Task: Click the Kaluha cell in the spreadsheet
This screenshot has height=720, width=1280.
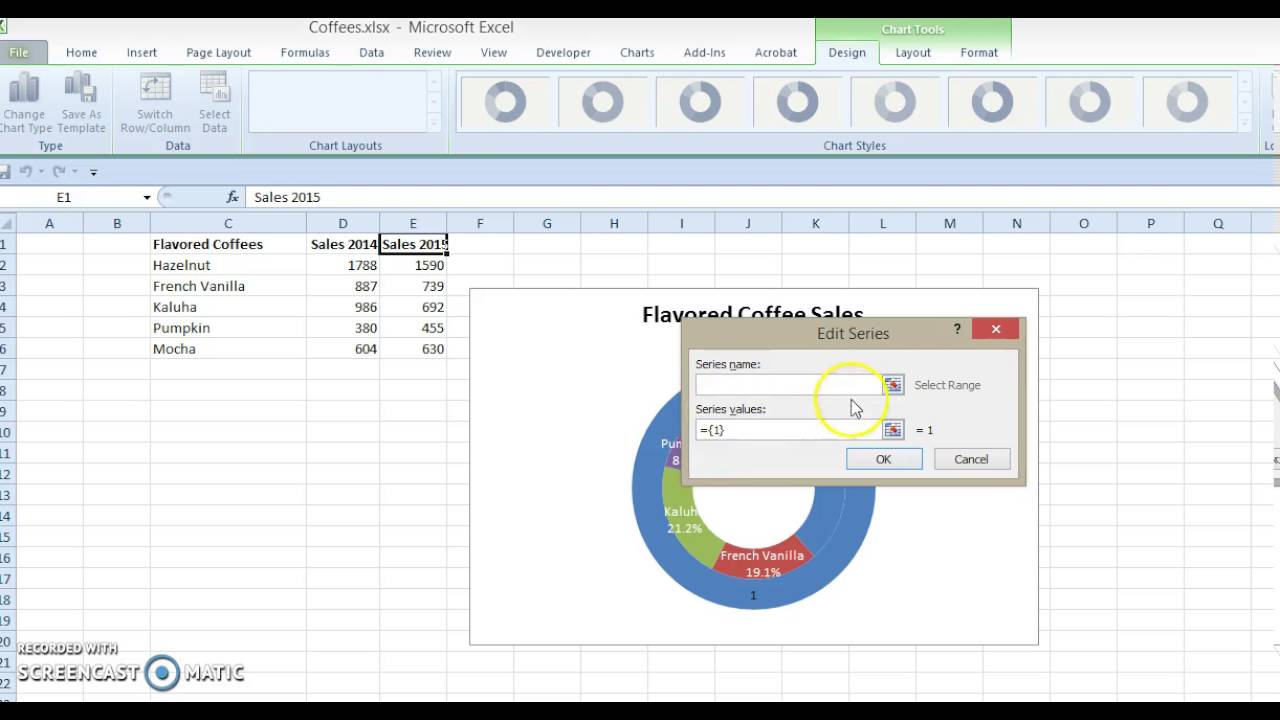Action: (228, 307)
